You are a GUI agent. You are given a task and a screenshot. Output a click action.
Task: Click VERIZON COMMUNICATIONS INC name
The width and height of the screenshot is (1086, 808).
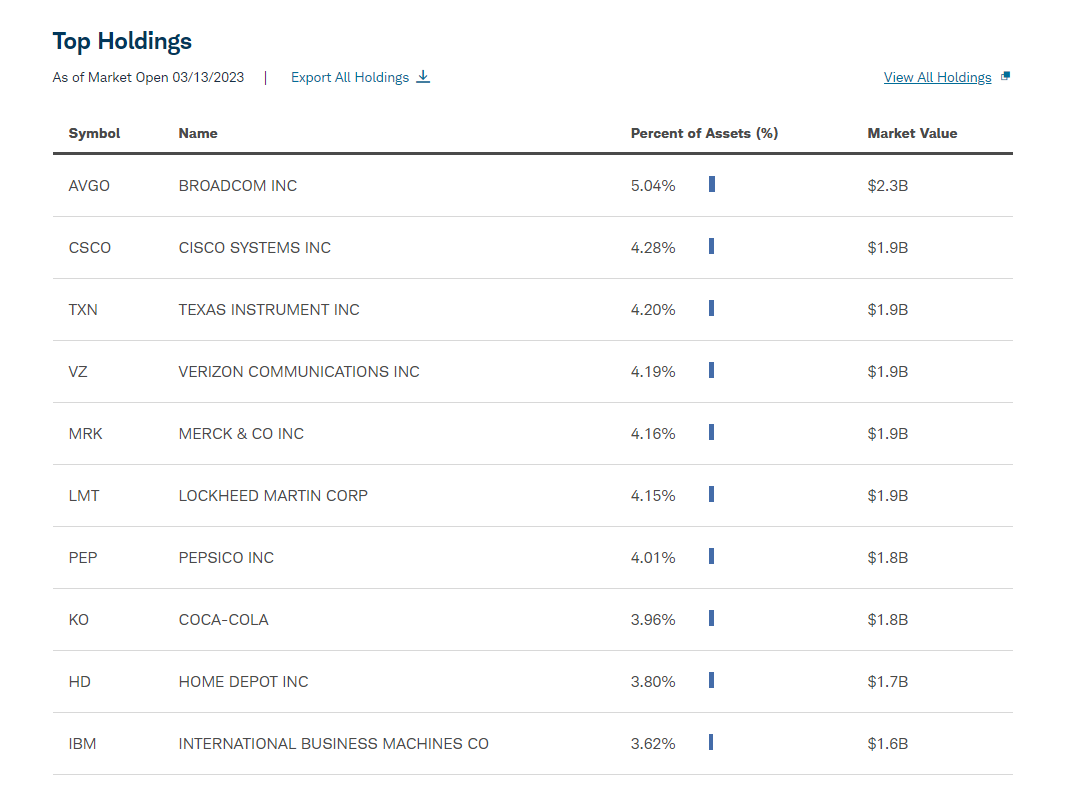click(299, 372)
